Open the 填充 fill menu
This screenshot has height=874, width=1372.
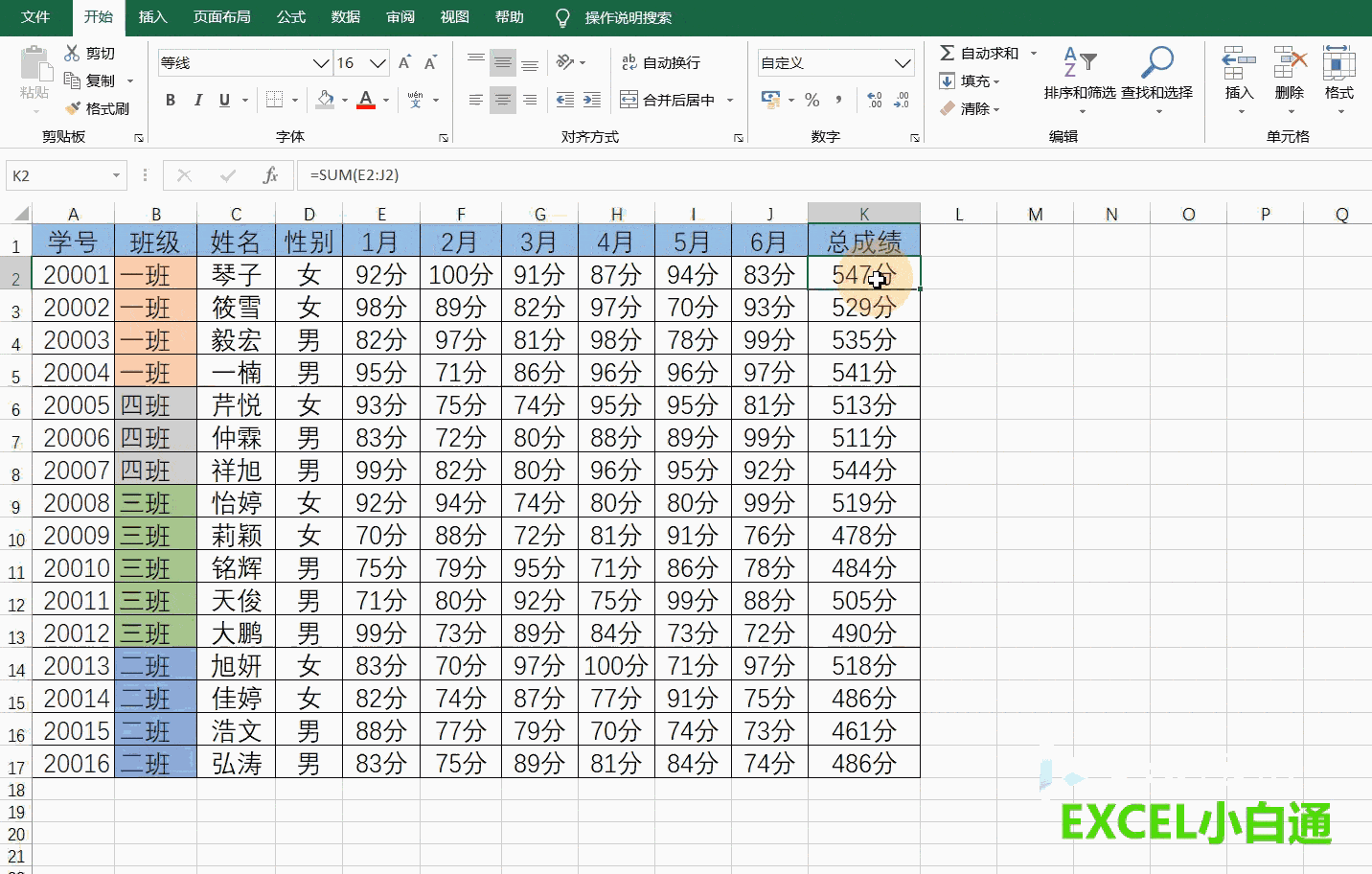[970, 80]
